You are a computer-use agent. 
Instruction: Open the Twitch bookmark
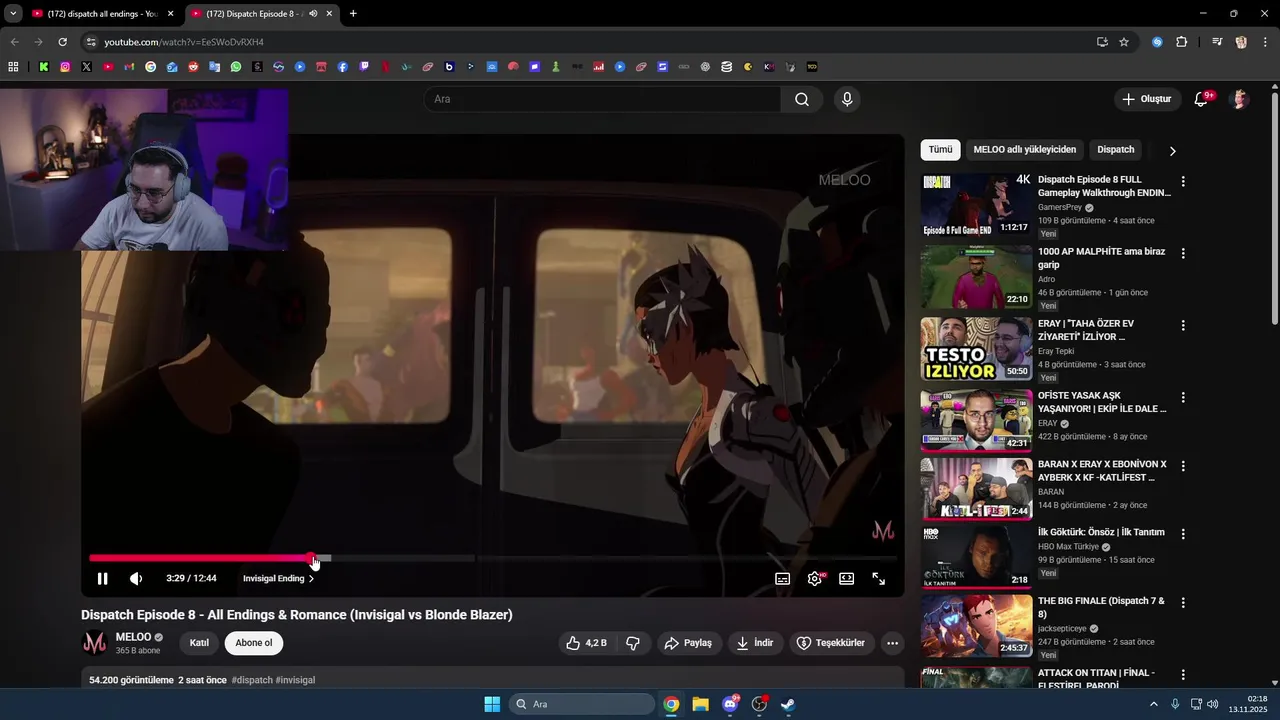[364, 67]
